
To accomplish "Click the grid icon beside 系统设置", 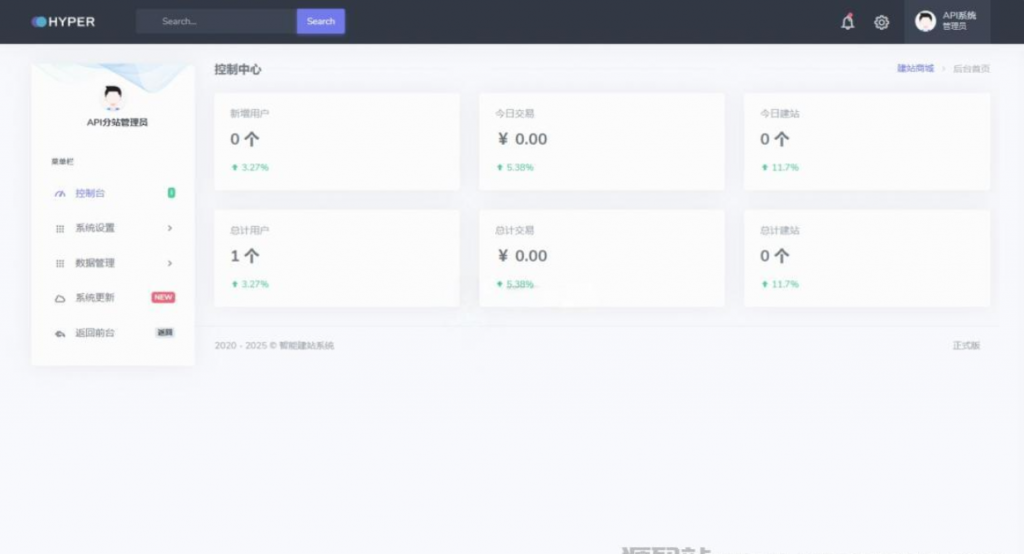I will [x=60, y=228].
